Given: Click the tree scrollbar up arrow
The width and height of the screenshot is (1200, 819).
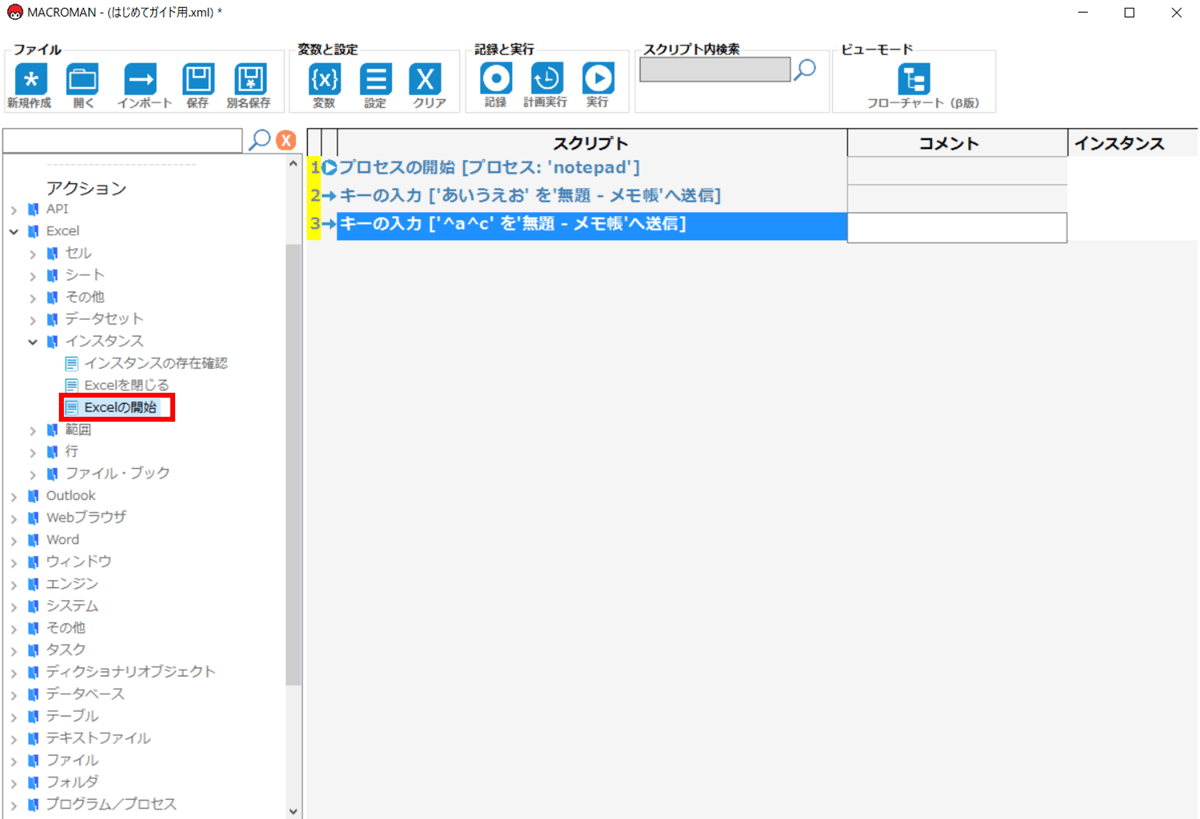Looking at the screenshot, I should coord(293,164).
